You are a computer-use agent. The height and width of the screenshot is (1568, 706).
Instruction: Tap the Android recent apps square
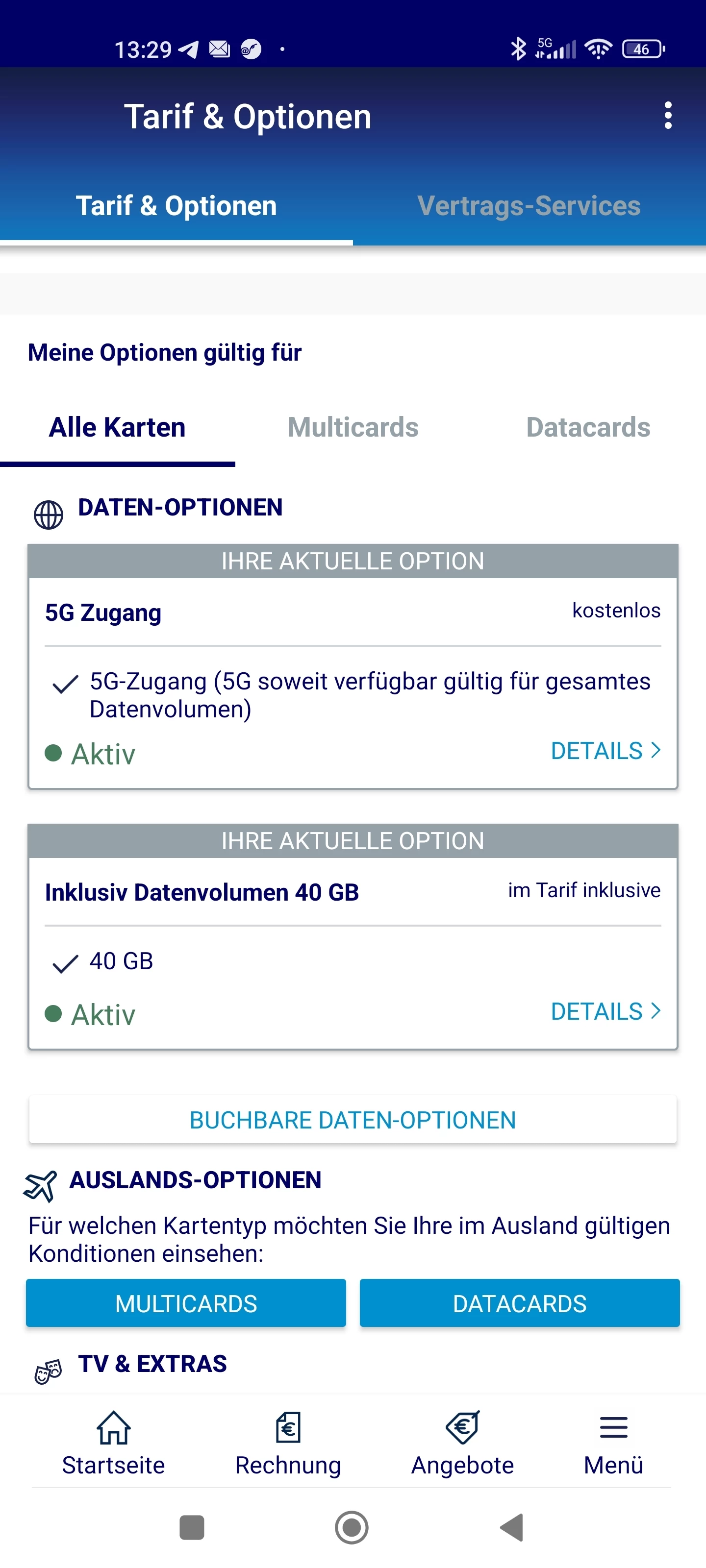pos(192,1527)
